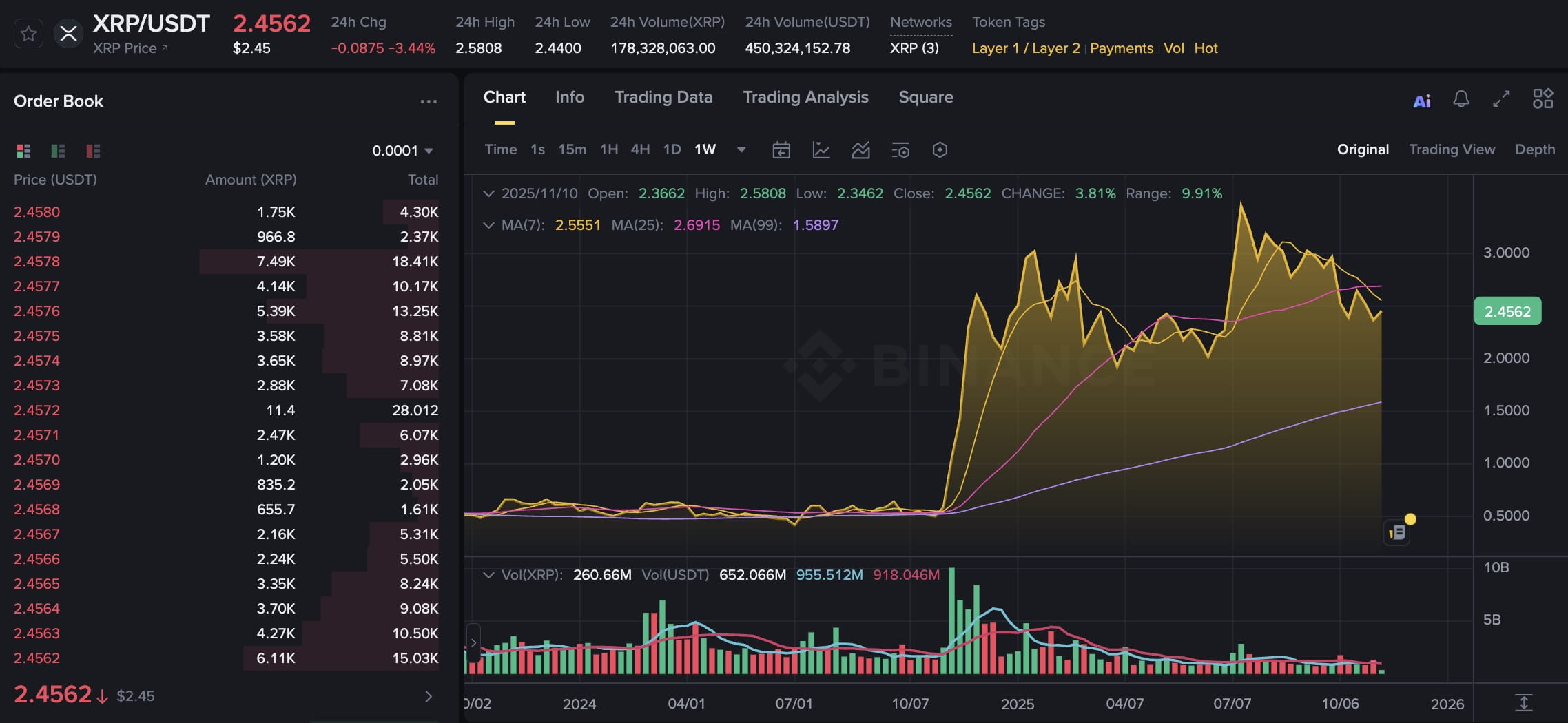Favorite XRP/USDT with the star icon
Image resolution: width=1568 pixels, height=723 pixels.
click(x=28, y=33)
